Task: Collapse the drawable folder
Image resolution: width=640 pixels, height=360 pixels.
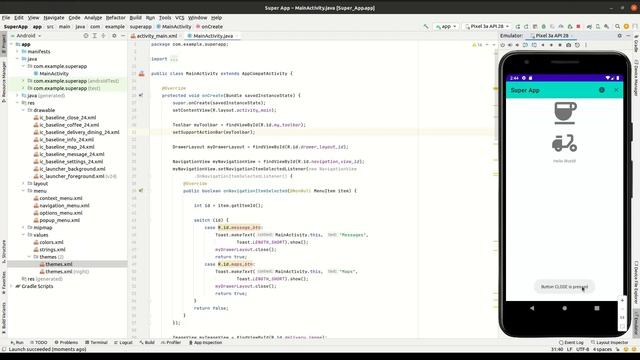Action: (x=24, y=110)
